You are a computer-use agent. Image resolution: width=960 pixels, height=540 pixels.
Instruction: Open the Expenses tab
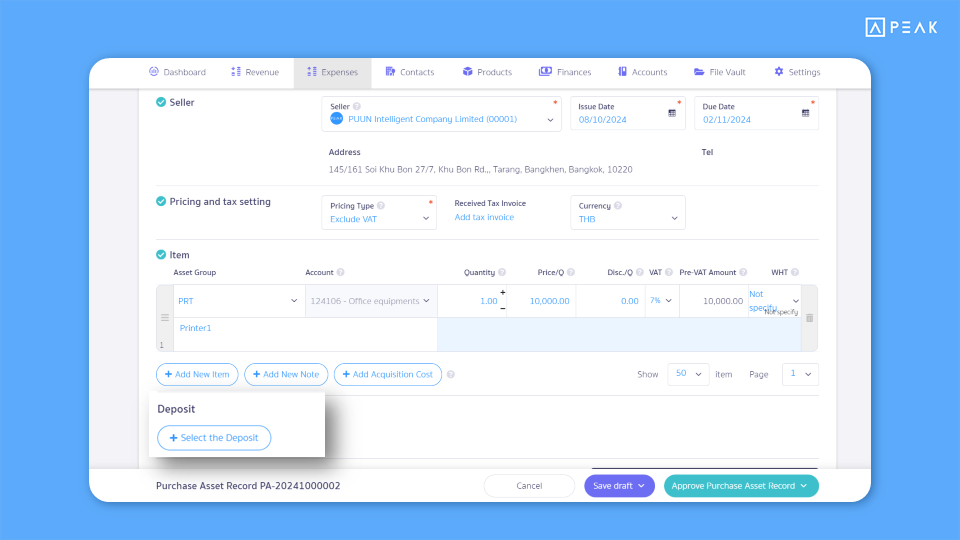[332, 72]
